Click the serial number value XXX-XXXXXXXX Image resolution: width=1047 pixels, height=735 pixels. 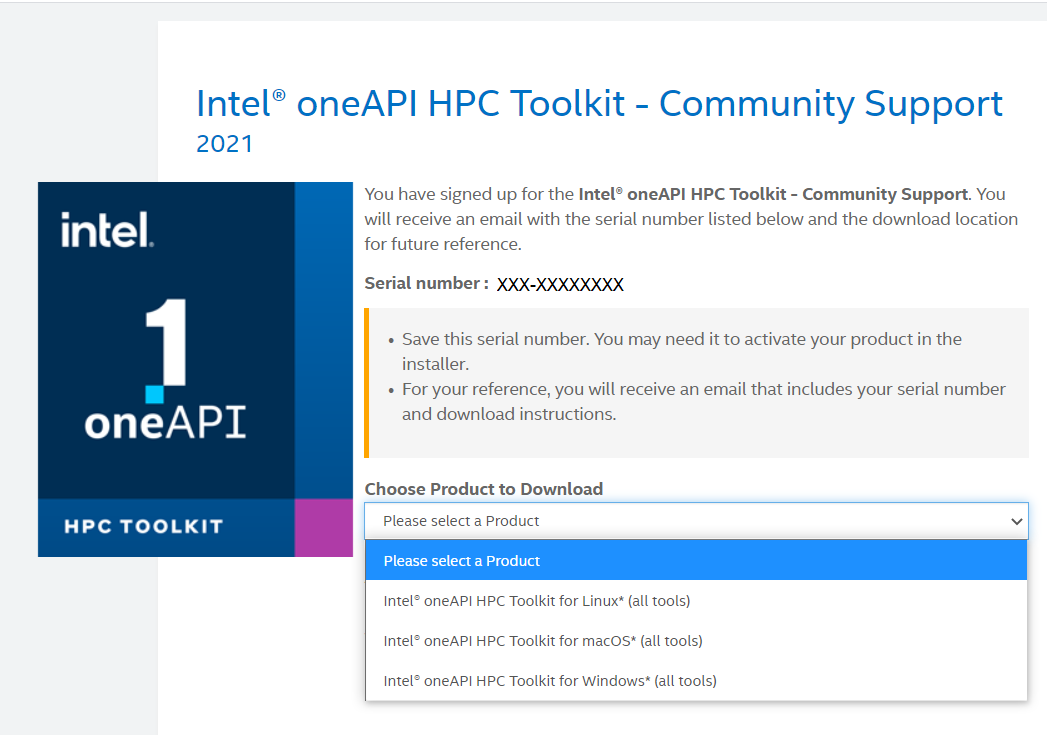pyautogui.click(x=560, y=285)
